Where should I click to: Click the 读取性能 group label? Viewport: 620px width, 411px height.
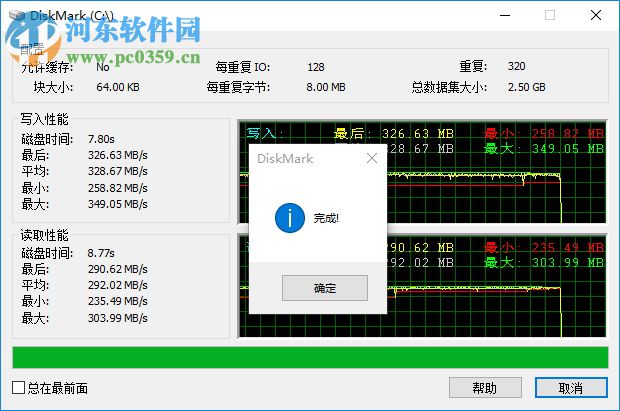[x=45, y=235]
